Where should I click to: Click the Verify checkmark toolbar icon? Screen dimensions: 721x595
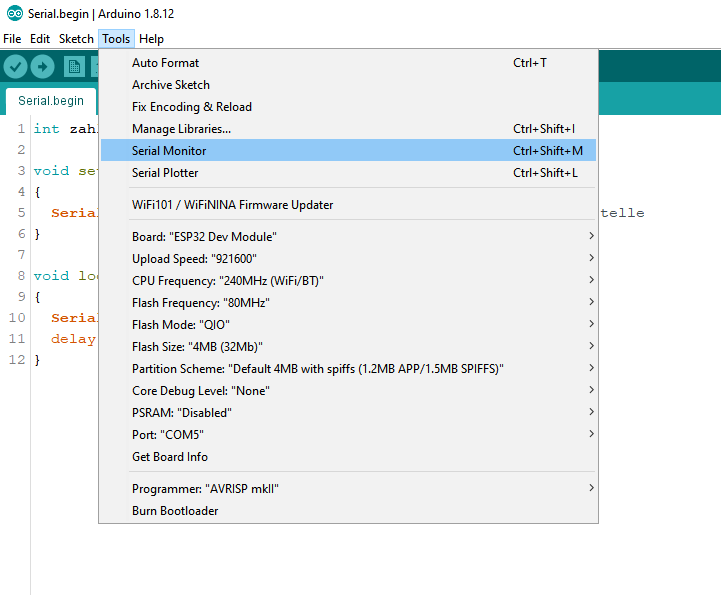[15, 66]
